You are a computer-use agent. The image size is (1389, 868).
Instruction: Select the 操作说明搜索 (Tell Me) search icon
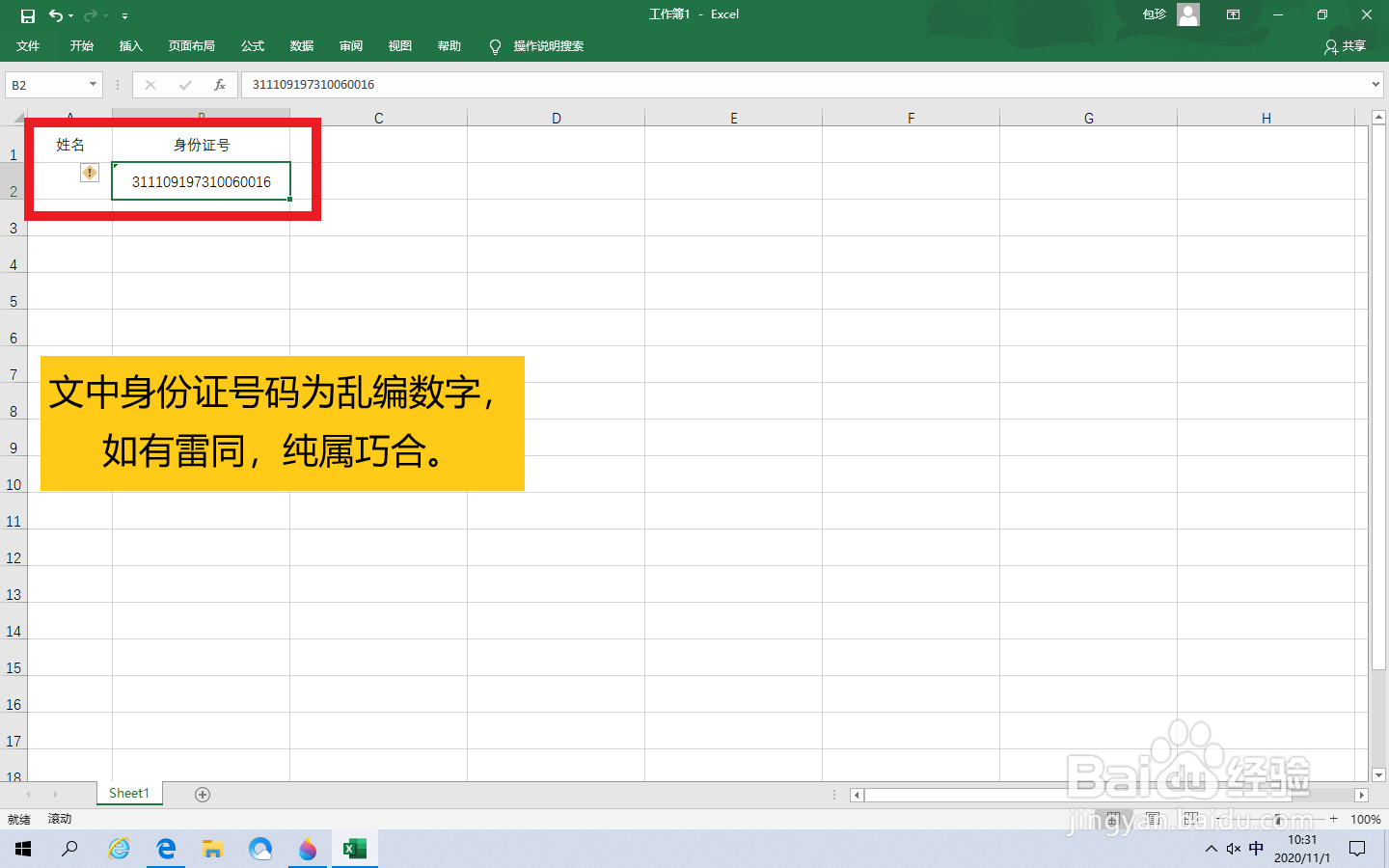[495, 45]
